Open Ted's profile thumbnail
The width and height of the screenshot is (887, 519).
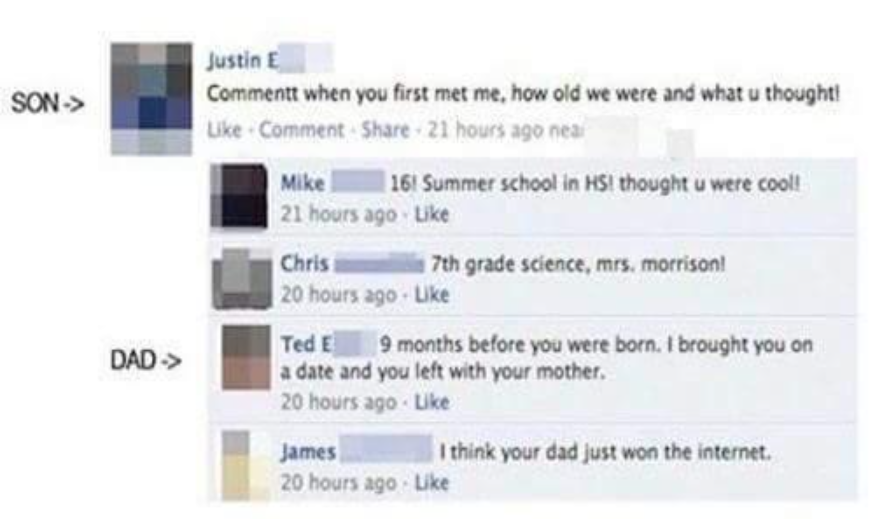coord(246,358)
